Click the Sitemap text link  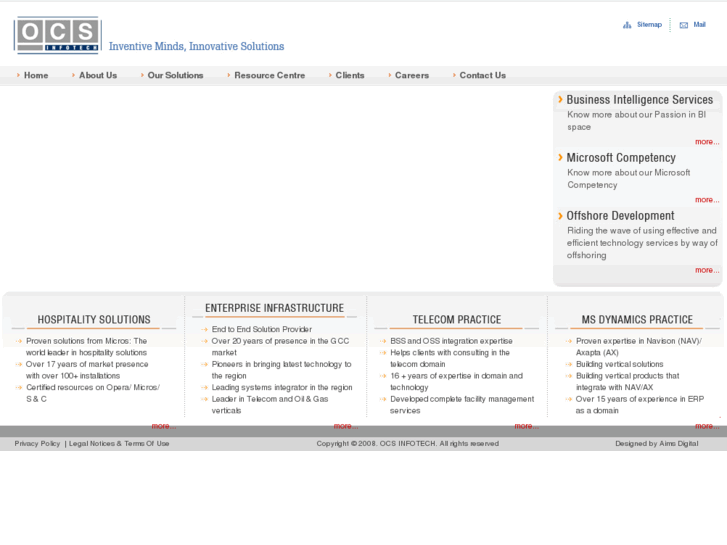tap(649, 25)
